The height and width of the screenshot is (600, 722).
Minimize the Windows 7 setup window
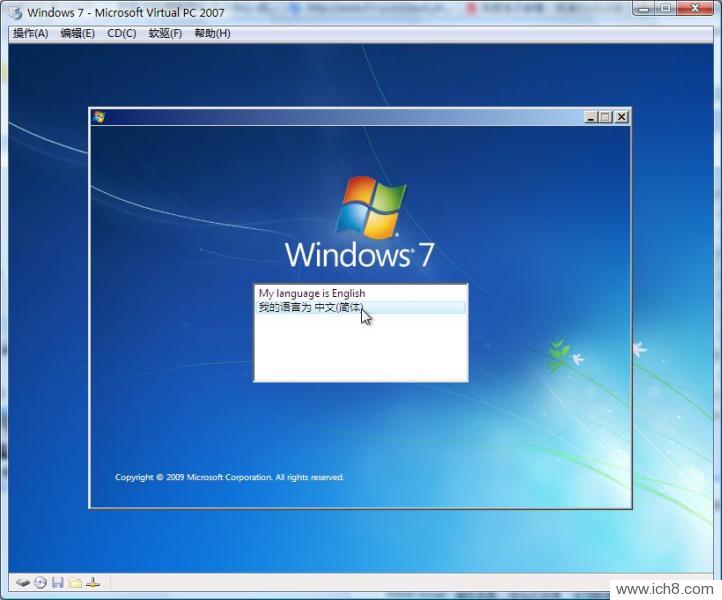point(591,117)
